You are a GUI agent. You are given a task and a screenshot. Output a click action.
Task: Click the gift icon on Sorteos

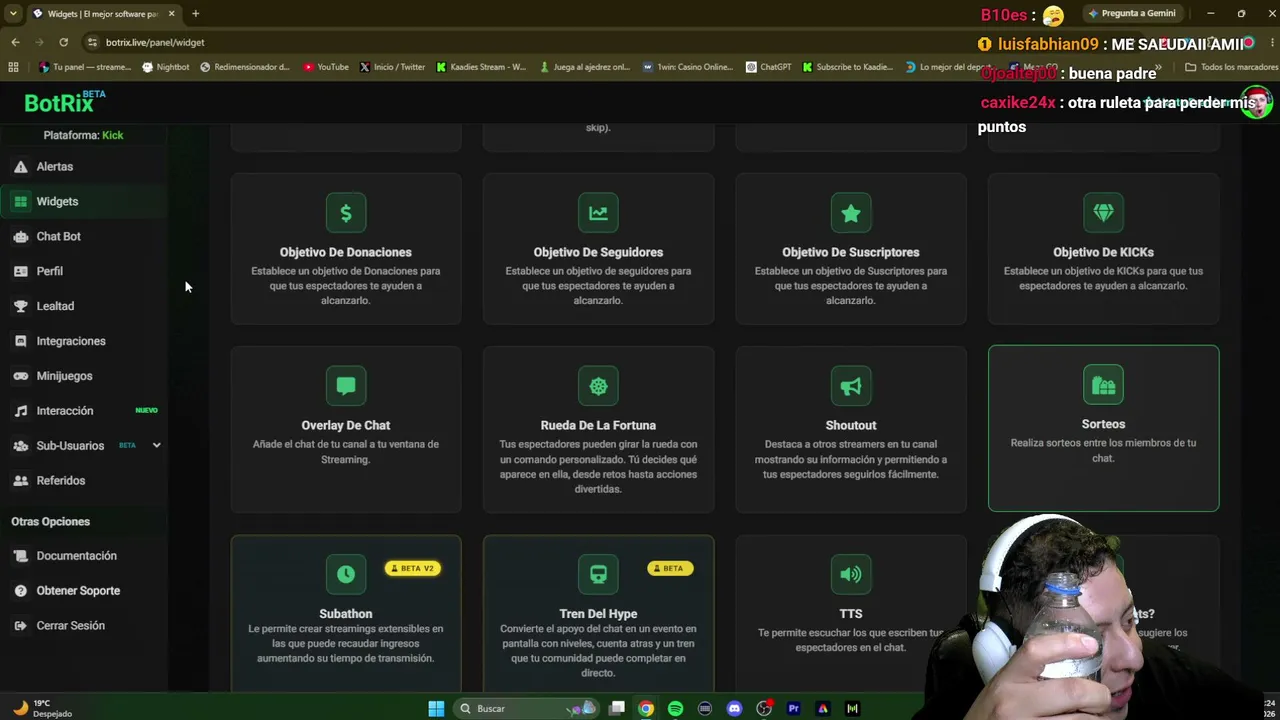point(1103,385)
